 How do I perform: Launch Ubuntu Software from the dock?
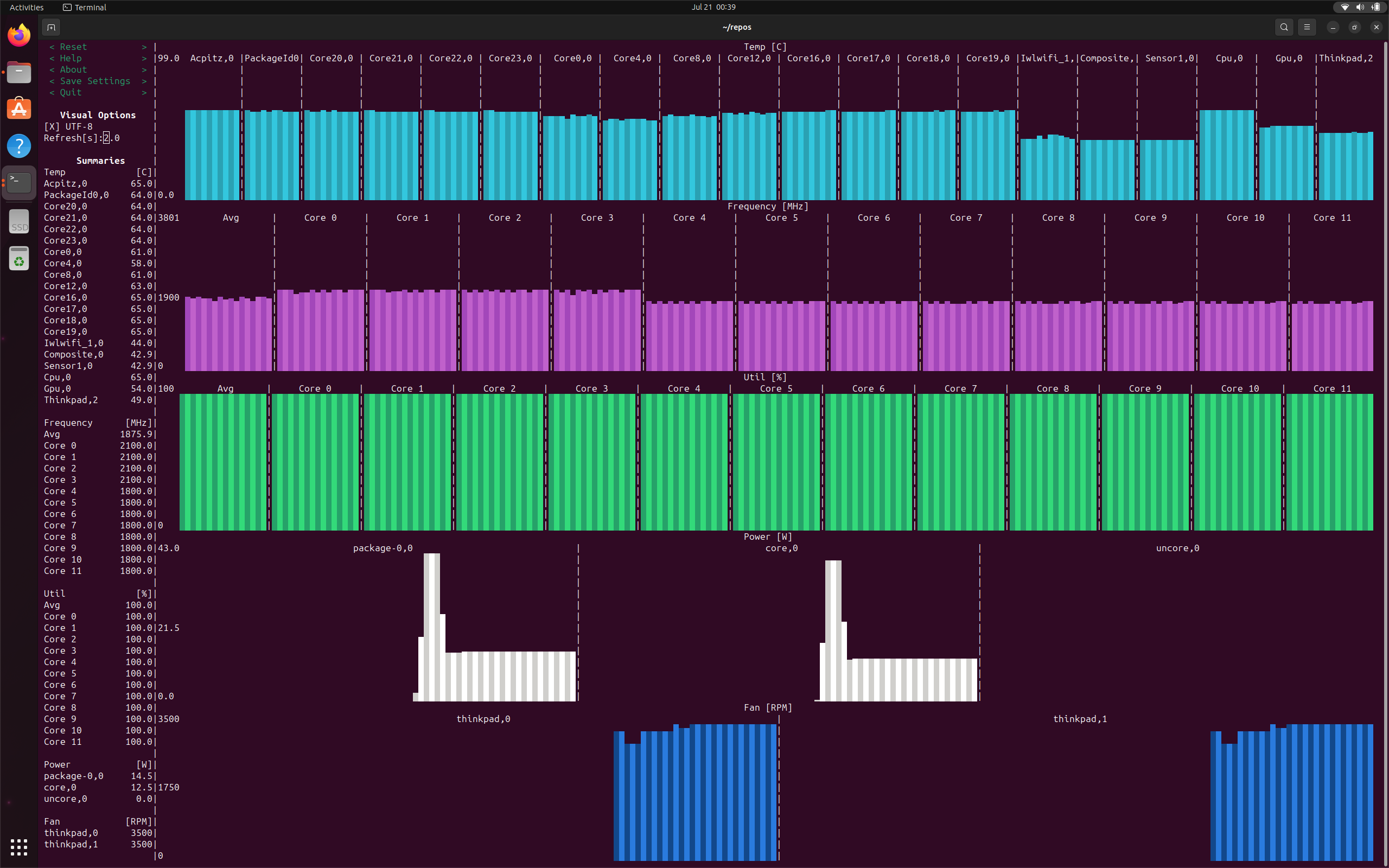[x=19, y=109]
